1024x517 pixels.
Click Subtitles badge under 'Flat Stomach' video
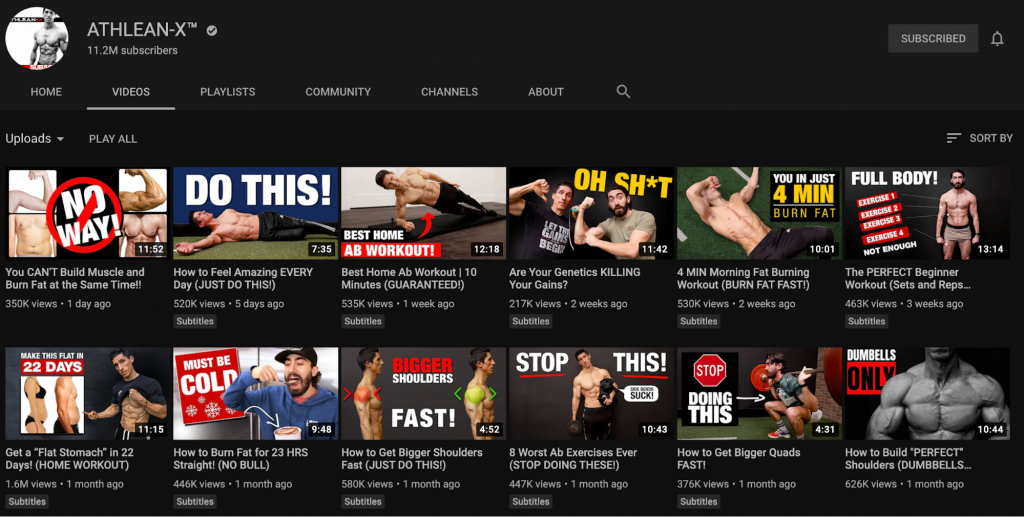[x=27, y=501]
